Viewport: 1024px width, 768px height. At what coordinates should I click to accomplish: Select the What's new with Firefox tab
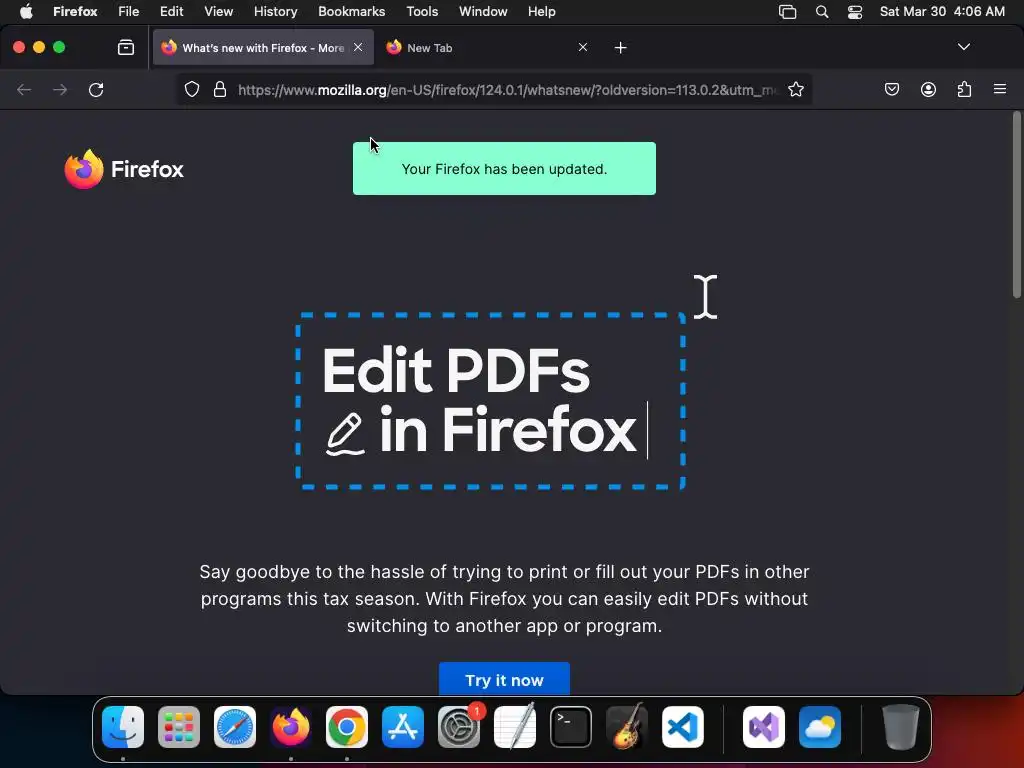point(263,48)
